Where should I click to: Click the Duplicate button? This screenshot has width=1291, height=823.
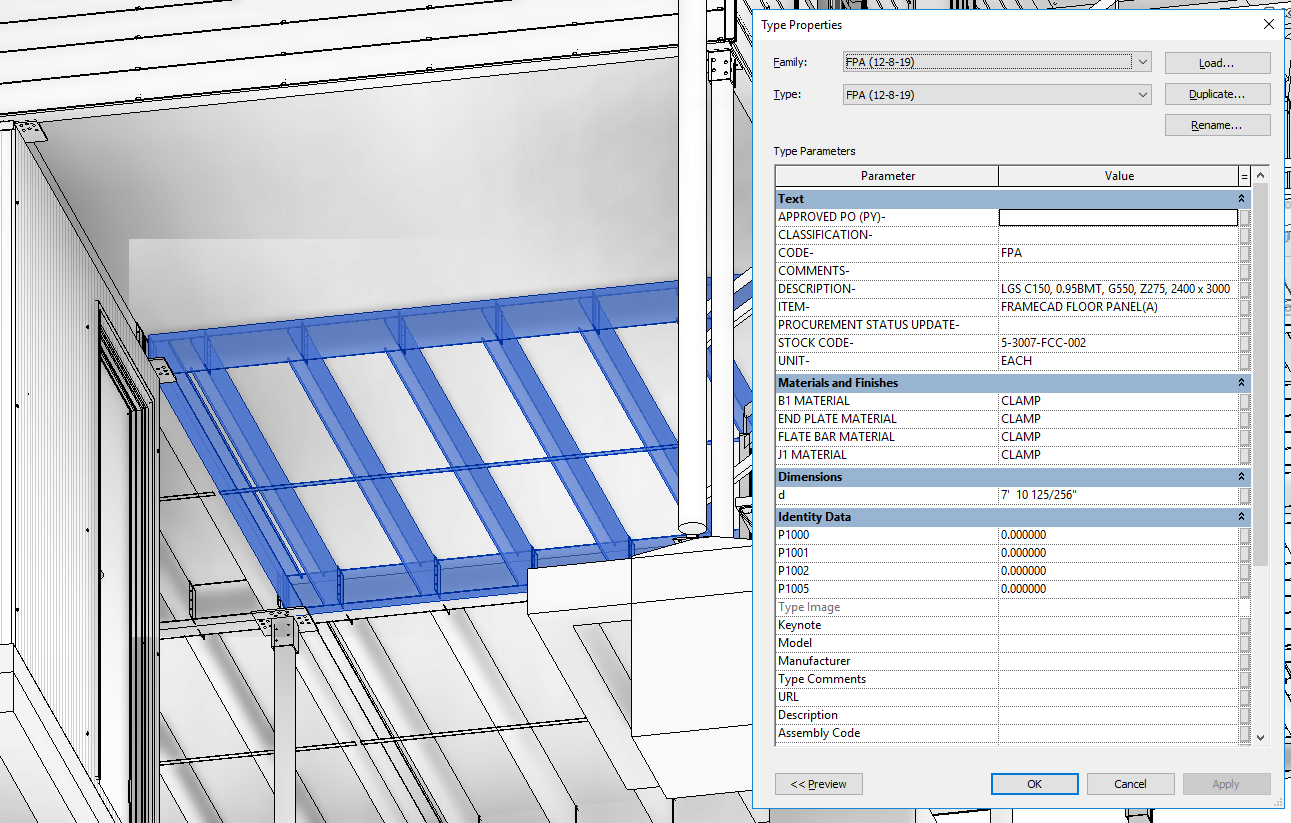coord(1216,94)
